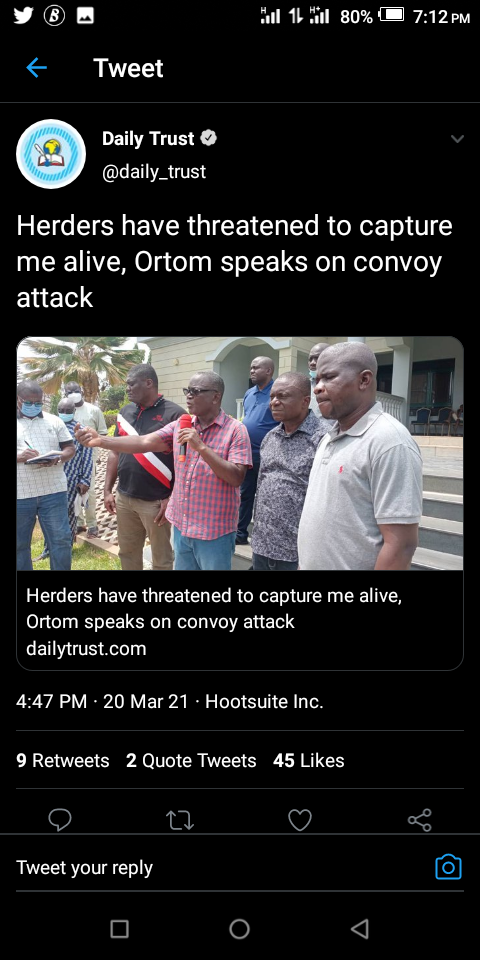View the 9 Retweets list
Image resolution: width=480 pixels, height=960 pixels.
(62, 760)
